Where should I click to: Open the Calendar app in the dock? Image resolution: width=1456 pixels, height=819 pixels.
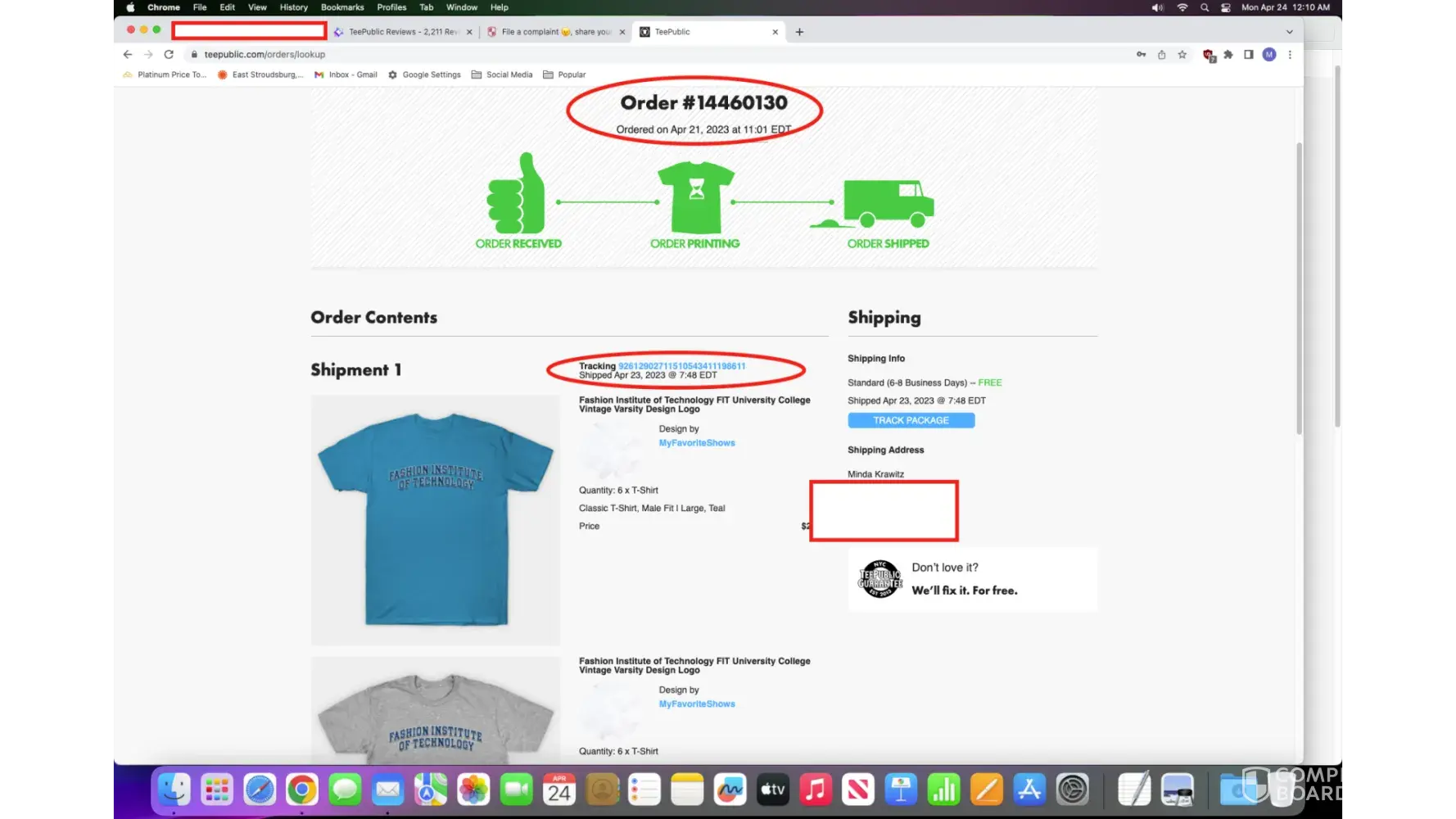(559, 790)
